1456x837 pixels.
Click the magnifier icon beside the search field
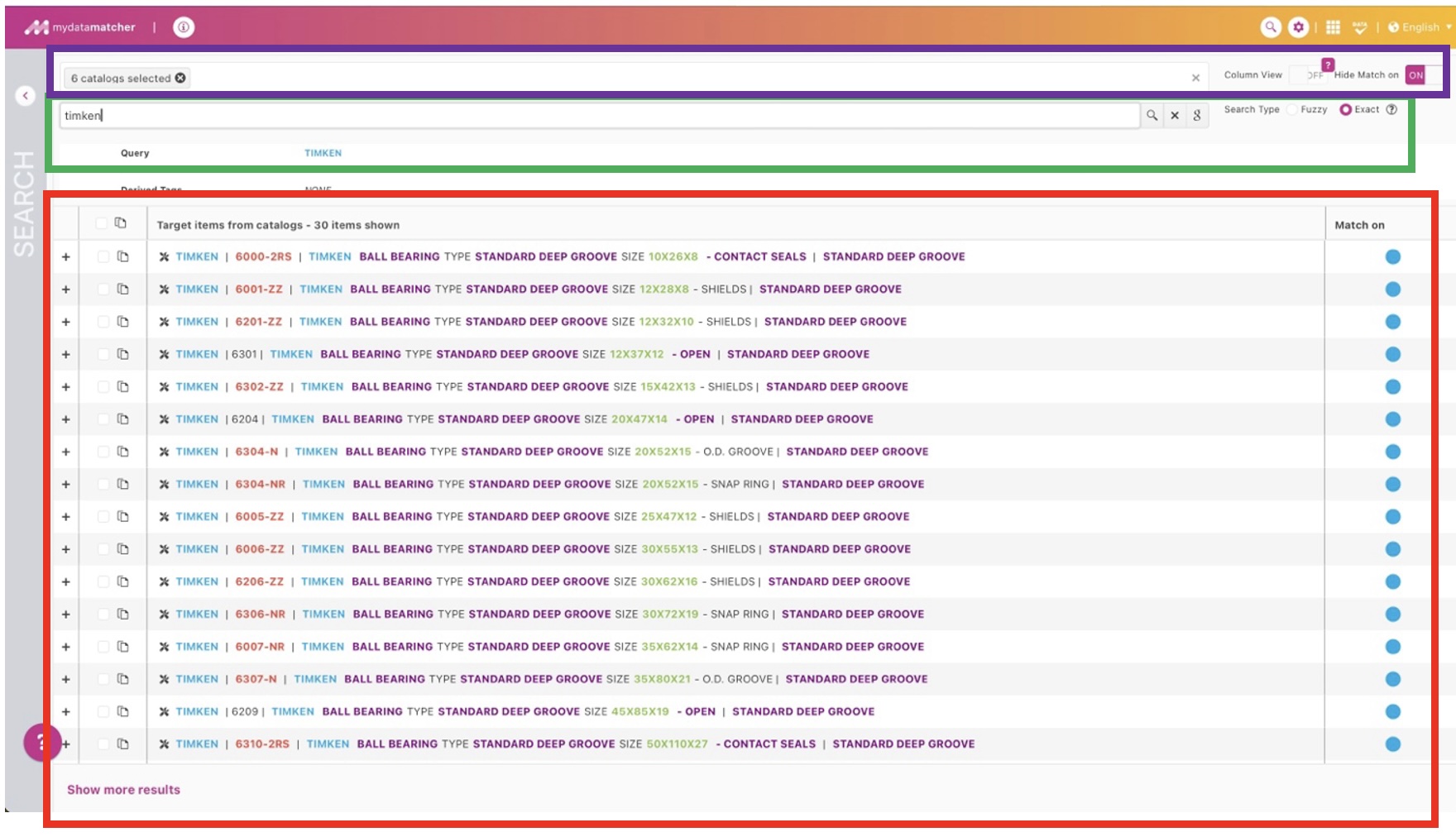click(1152, 115)
